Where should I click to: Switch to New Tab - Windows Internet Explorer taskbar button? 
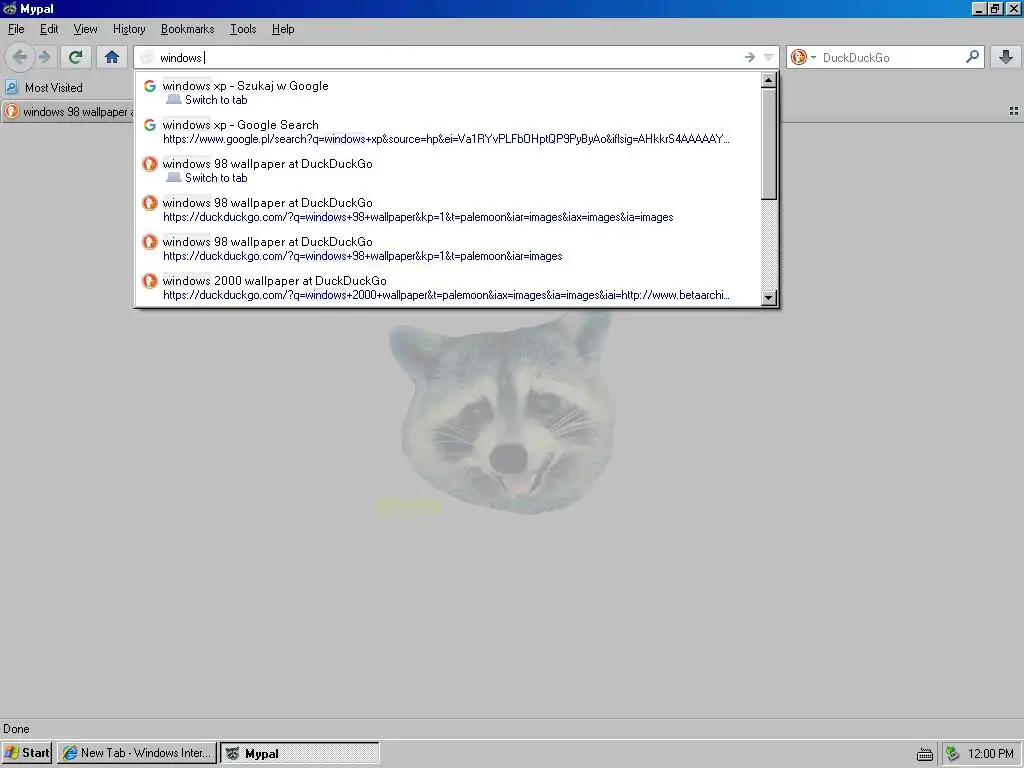[x=136, y=753]
